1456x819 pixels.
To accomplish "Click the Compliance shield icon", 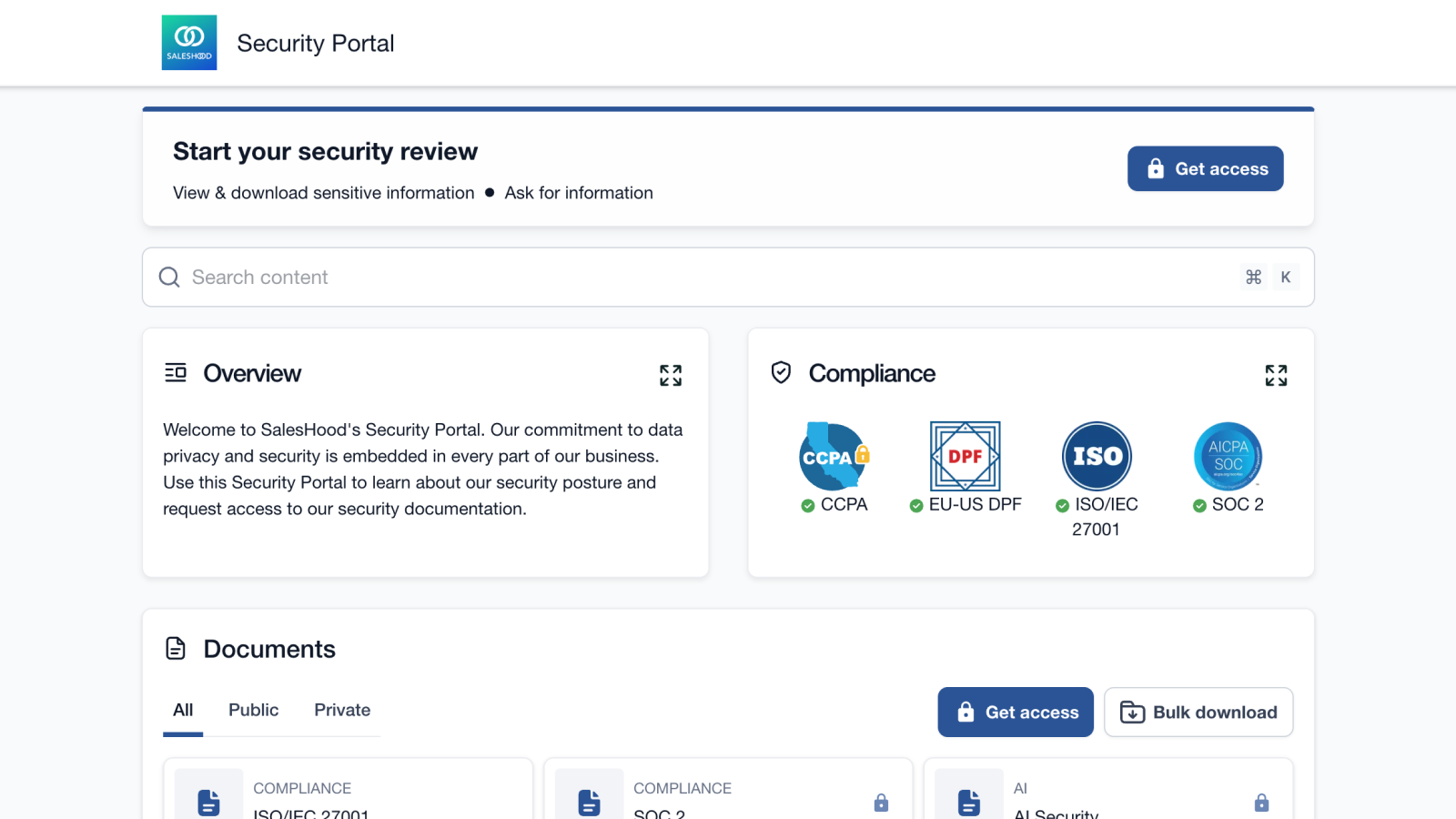I will (x=780, y=373).
